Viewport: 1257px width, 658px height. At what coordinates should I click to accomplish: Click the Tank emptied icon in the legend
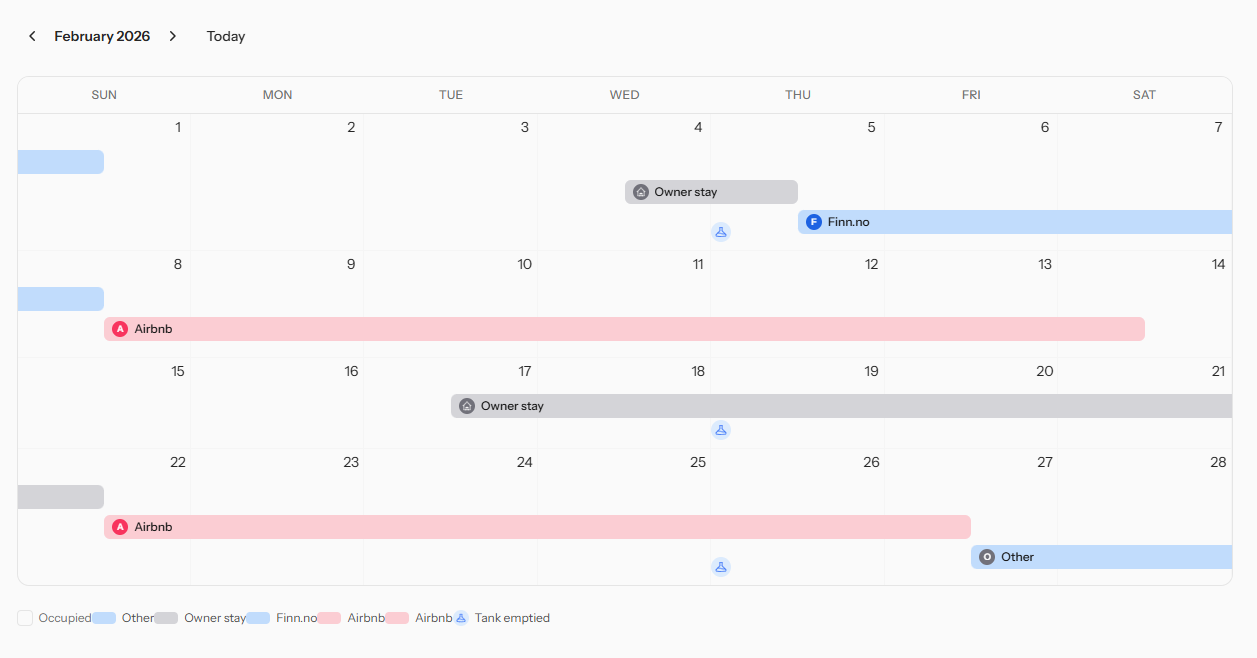461,618
